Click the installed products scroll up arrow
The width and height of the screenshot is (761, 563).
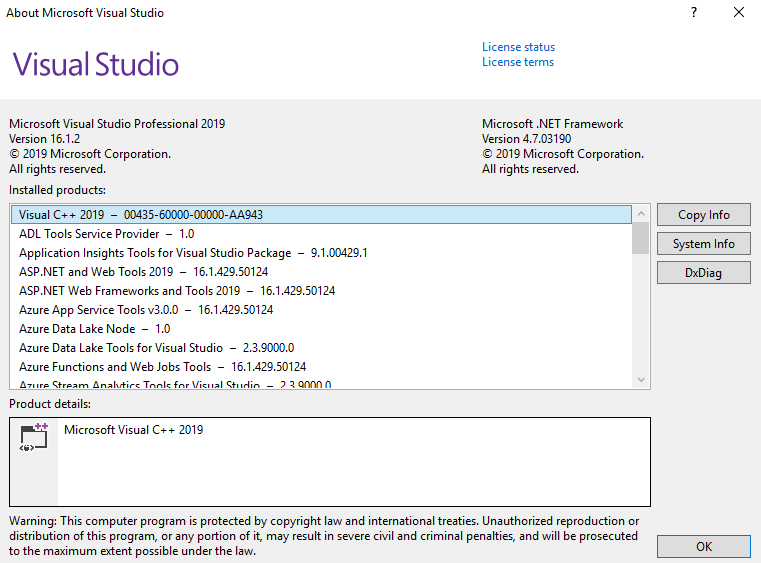click(641, 214)
